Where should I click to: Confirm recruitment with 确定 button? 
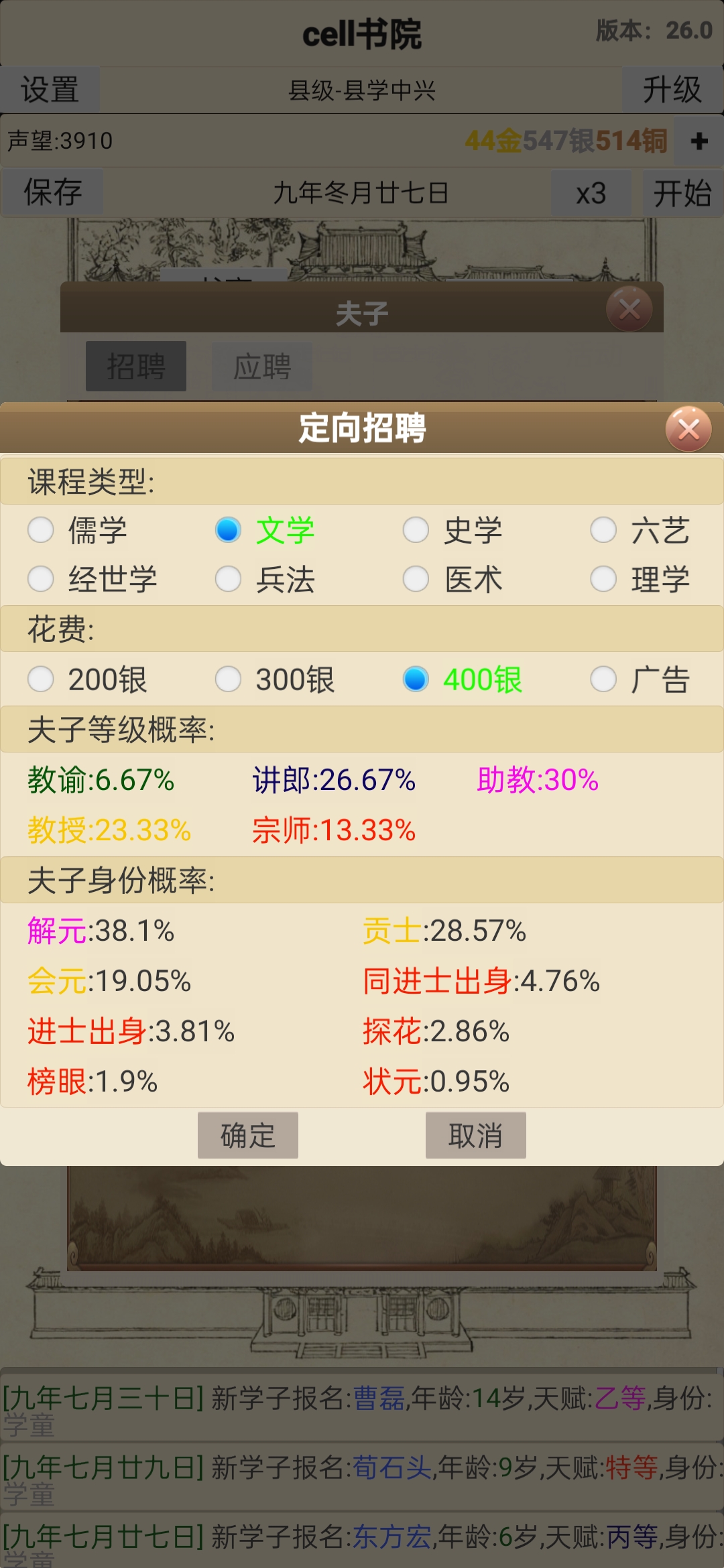click(x=248, y=1134)
